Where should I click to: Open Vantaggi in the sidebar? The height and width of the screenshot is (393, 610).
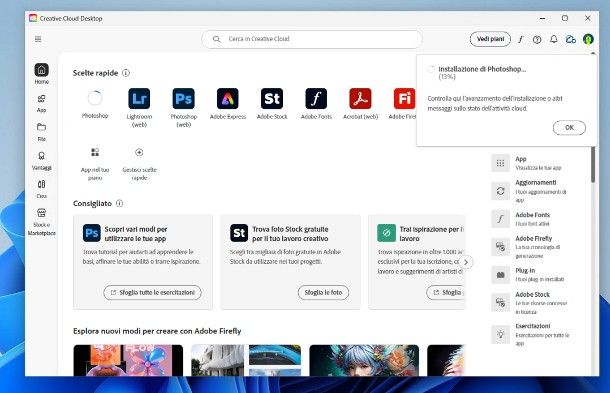point(41,161)
